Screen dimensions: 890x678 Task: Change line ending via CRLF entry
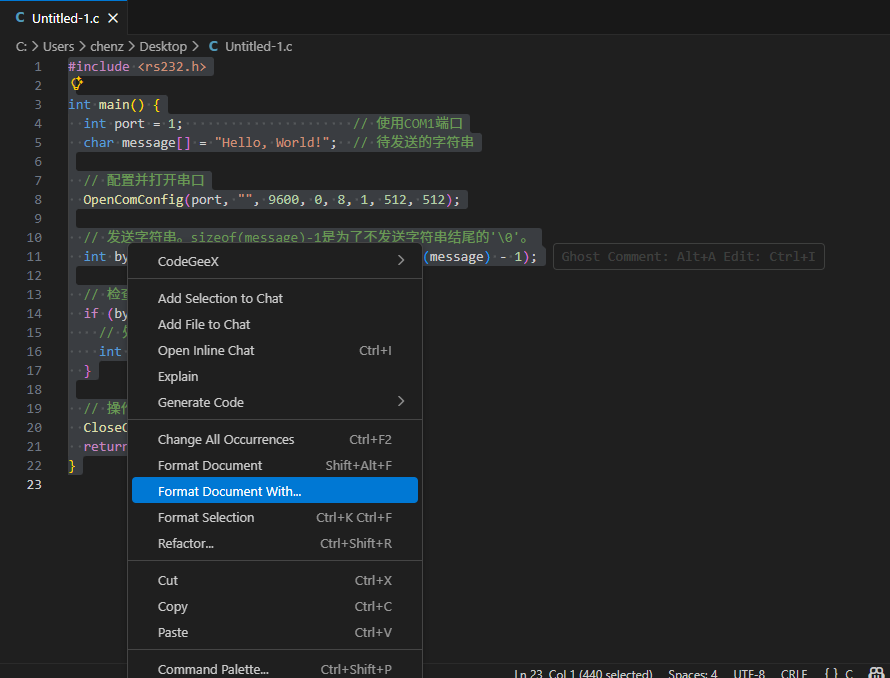pos(794,673)
